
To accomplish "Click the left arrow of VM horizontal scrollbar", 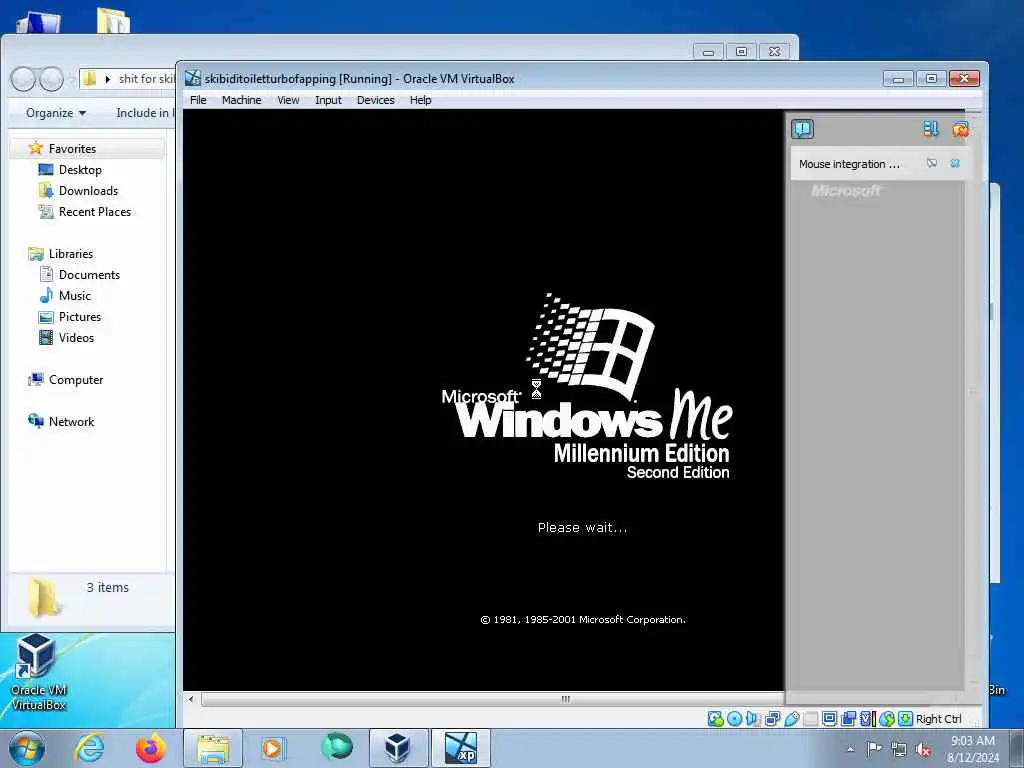I will pyautogui.click(x=191, y=699).
